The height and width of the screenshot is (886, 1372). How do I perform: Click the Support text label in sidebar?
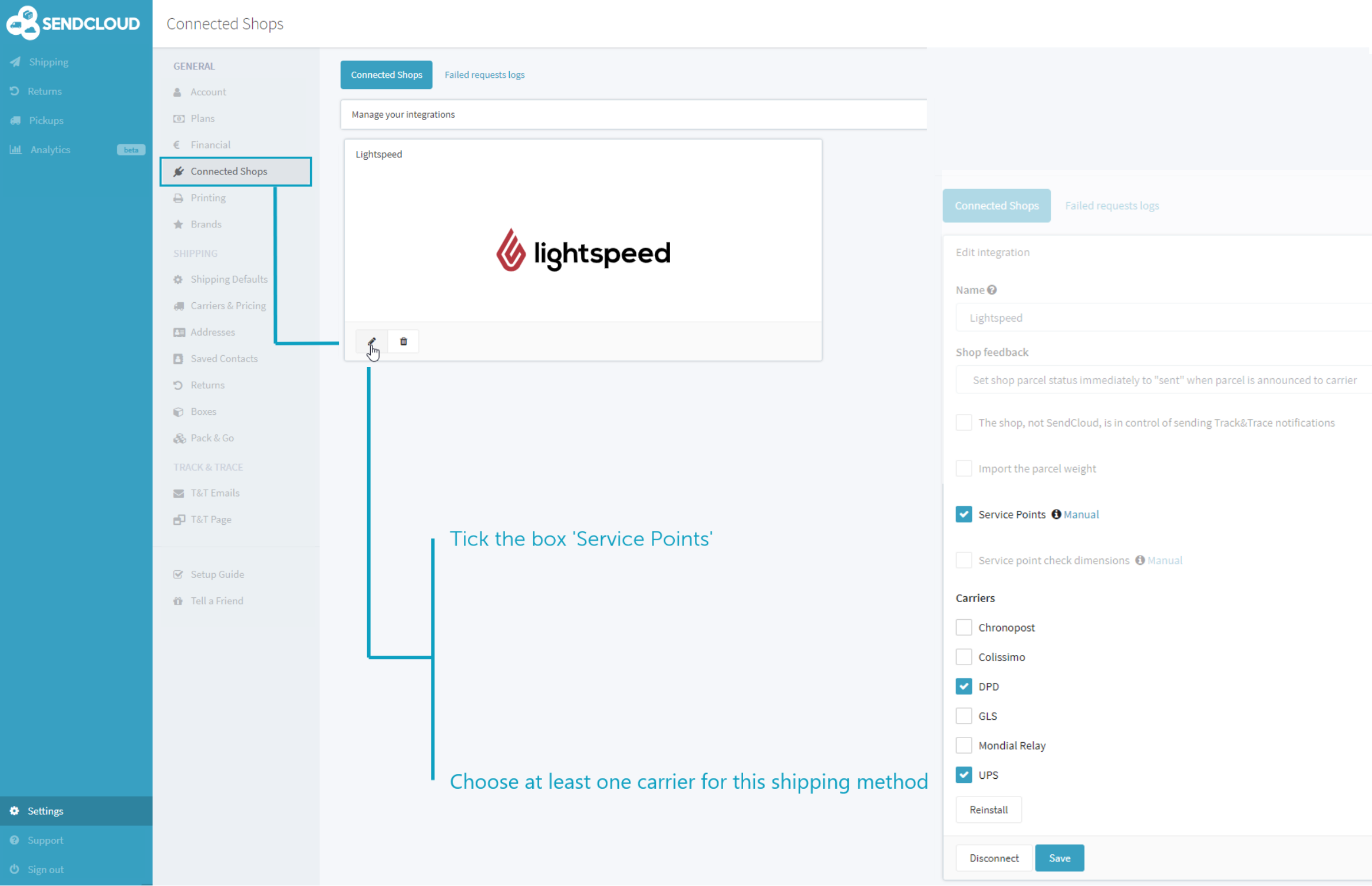45,841
